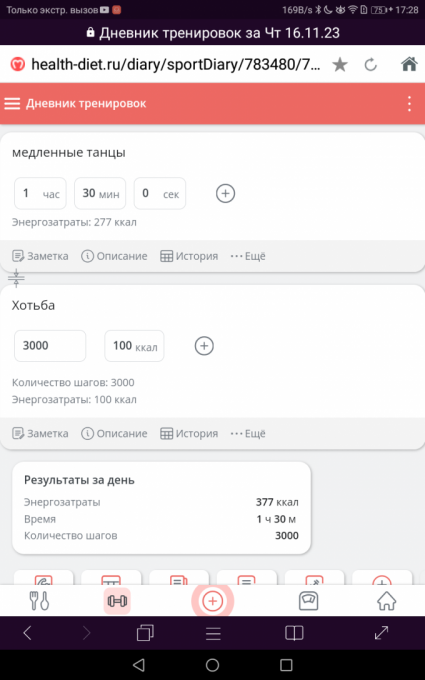The image size is (425, 680).
Task: Expand Ещё options under медленные танцы
Action: point(248,256)
